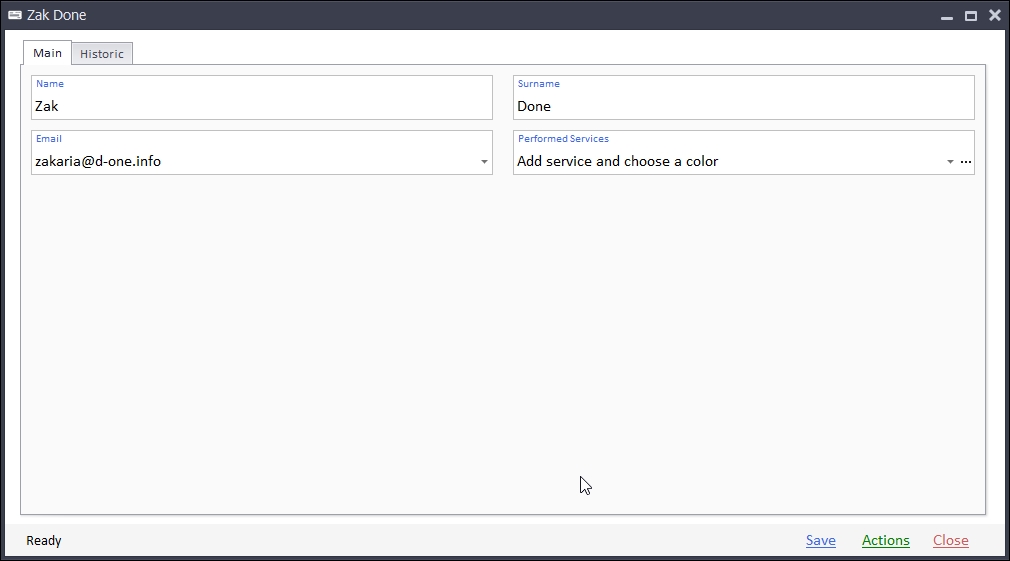The height and width of the screenshot is (561, 1010).
Task: Close the window with the title bar X
Action: click(994, 16)
